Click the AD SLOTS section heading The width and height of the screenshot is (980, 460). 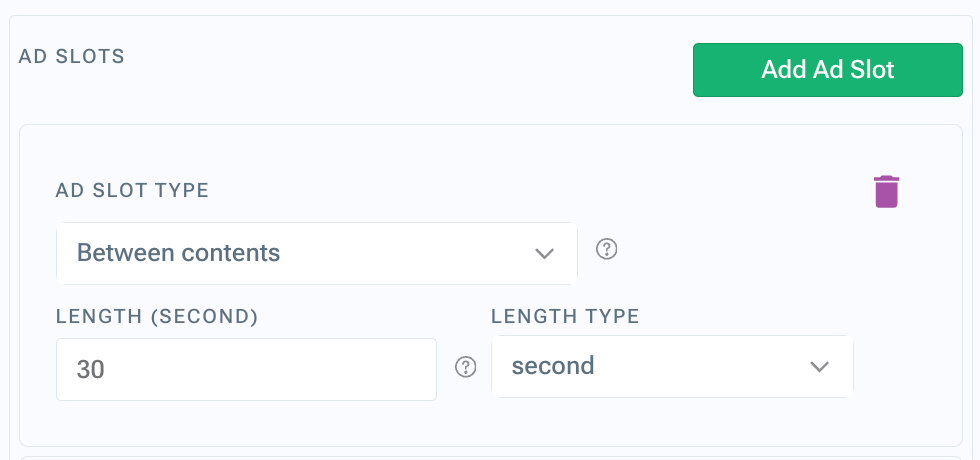71,56
